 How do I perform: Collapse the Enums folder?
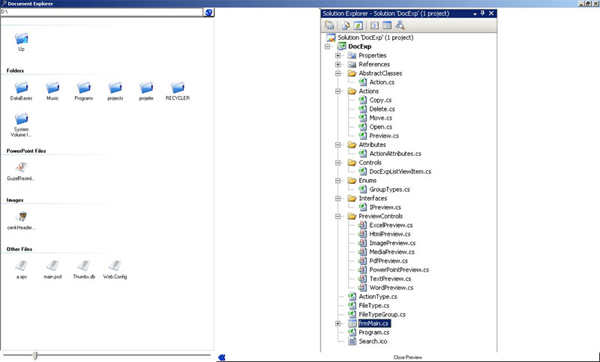[x=338, y=180]
